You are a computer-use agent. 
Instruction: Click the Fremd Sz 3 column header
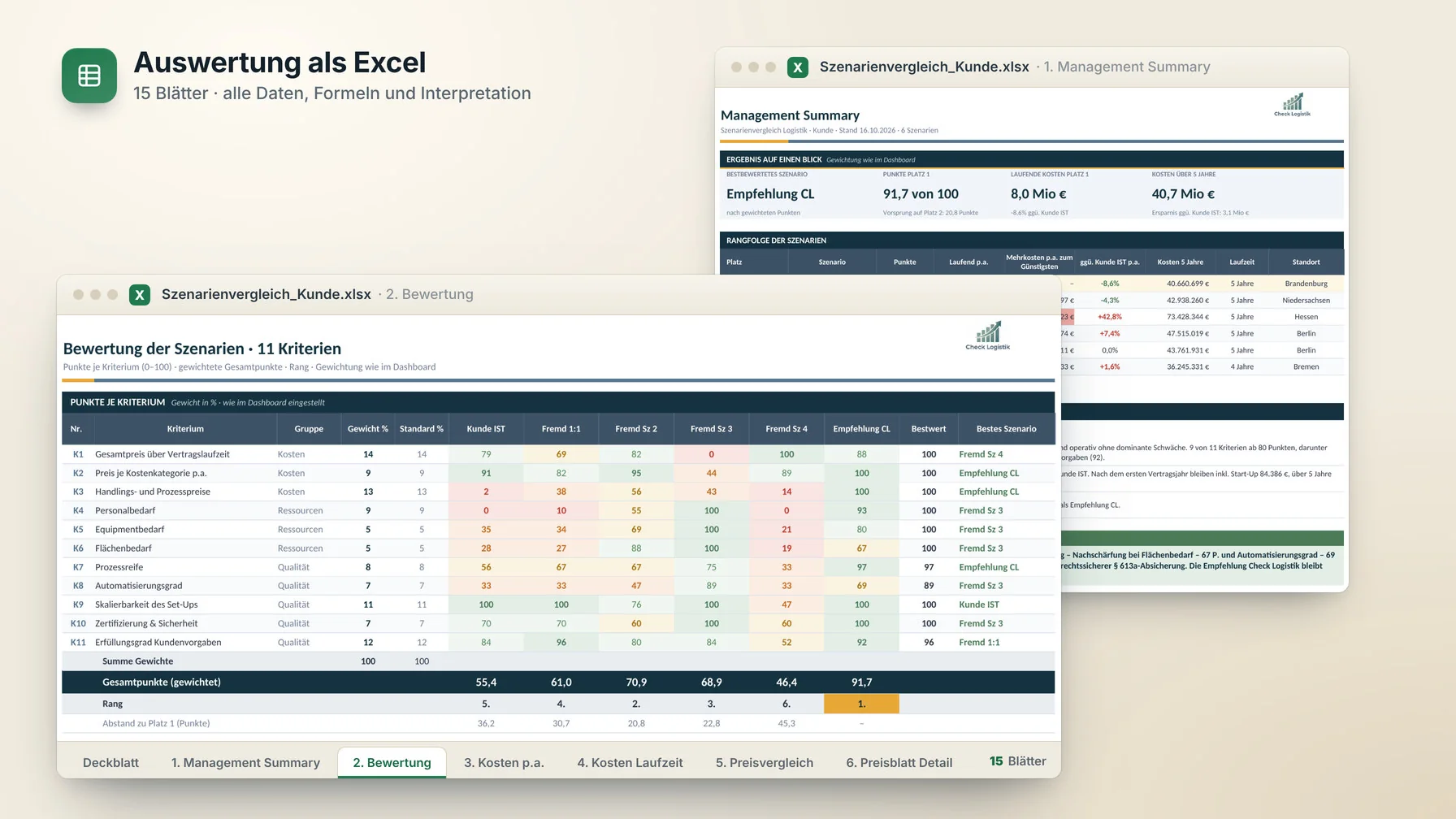[x=711, y=429]
